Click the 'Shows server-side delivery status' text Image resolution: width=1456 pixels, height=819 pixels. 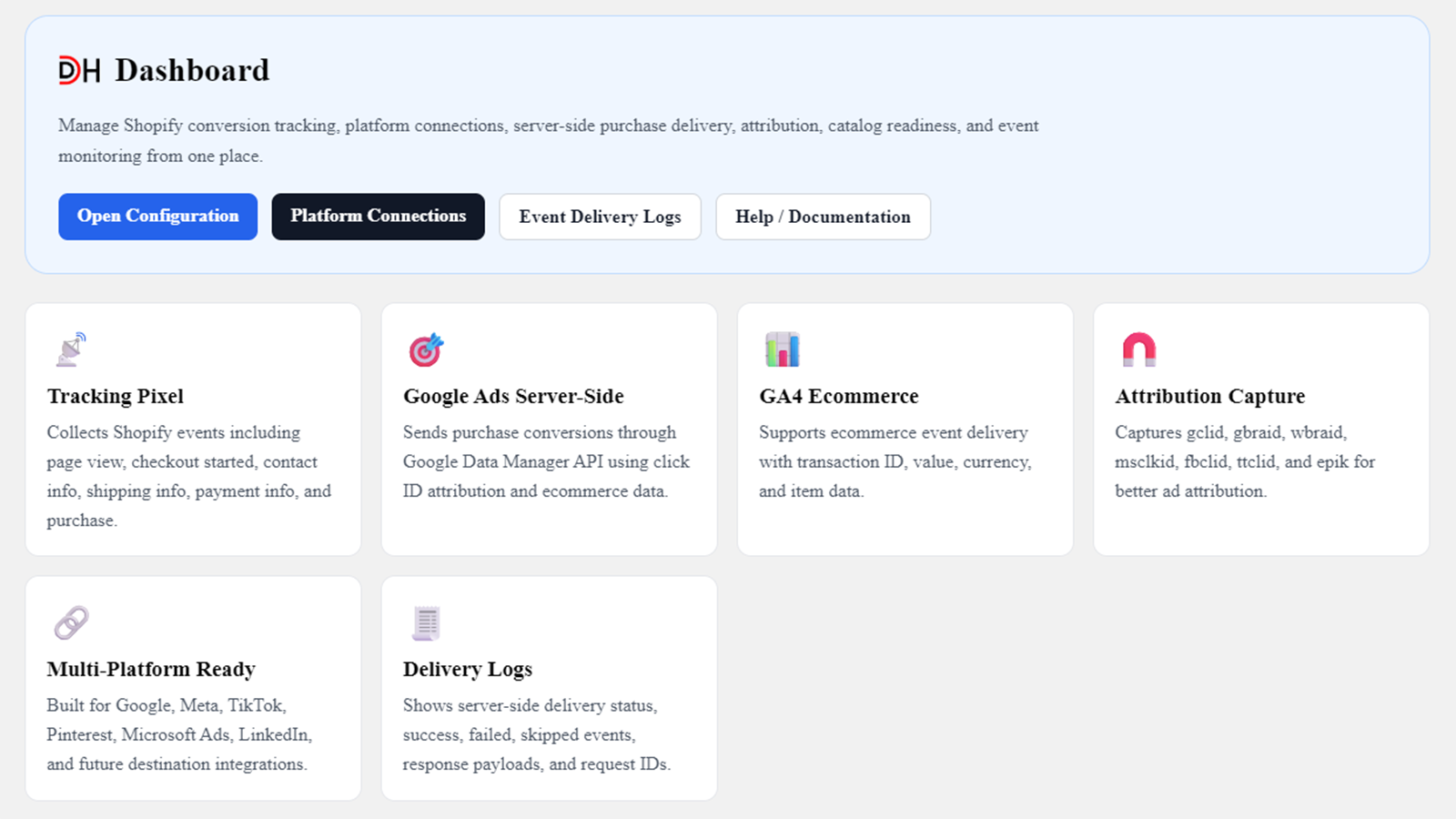point(537,734)
